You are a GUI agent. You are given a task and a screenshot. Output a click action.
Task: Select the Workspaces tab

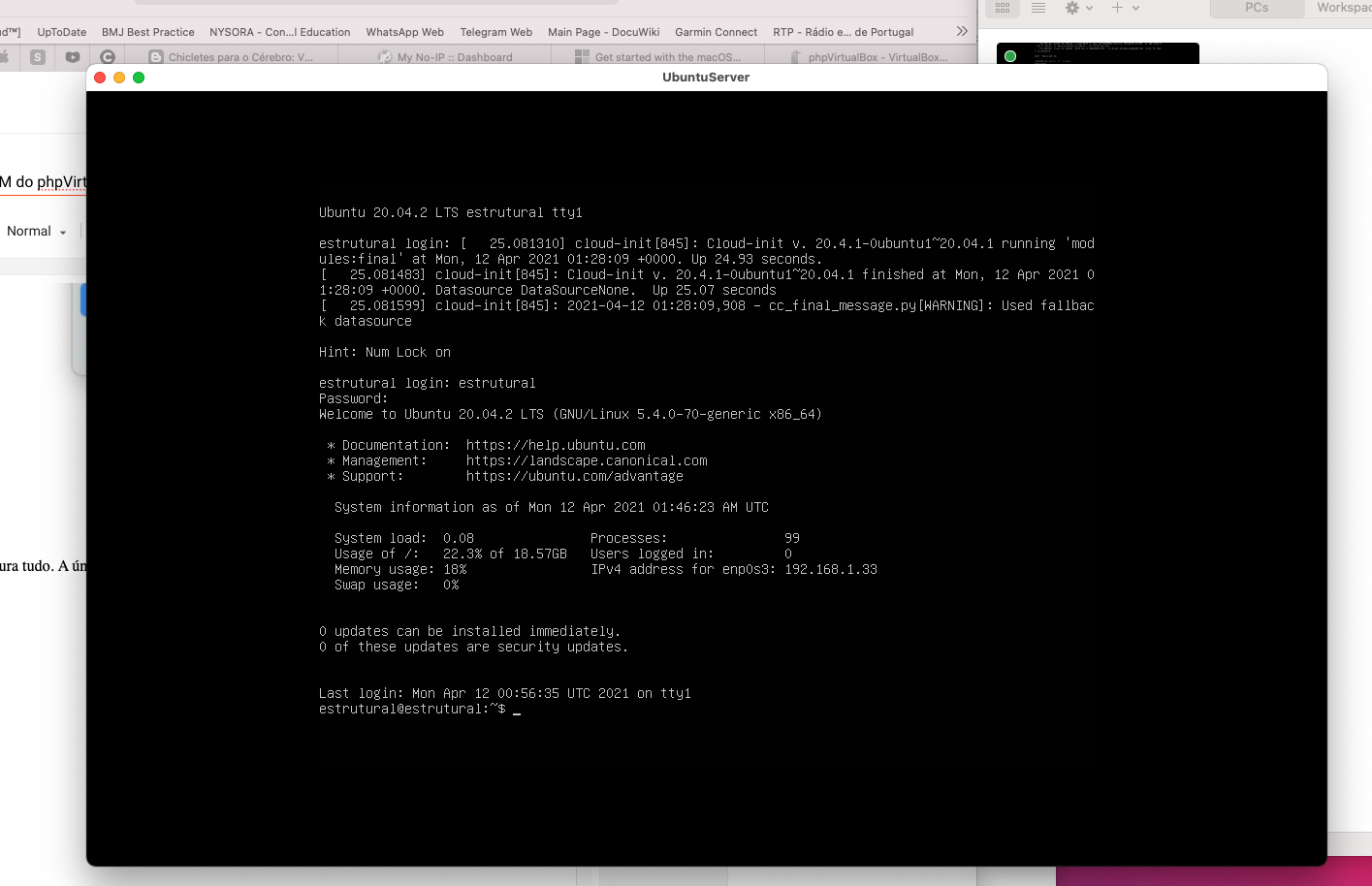[x=1343, y=8]
